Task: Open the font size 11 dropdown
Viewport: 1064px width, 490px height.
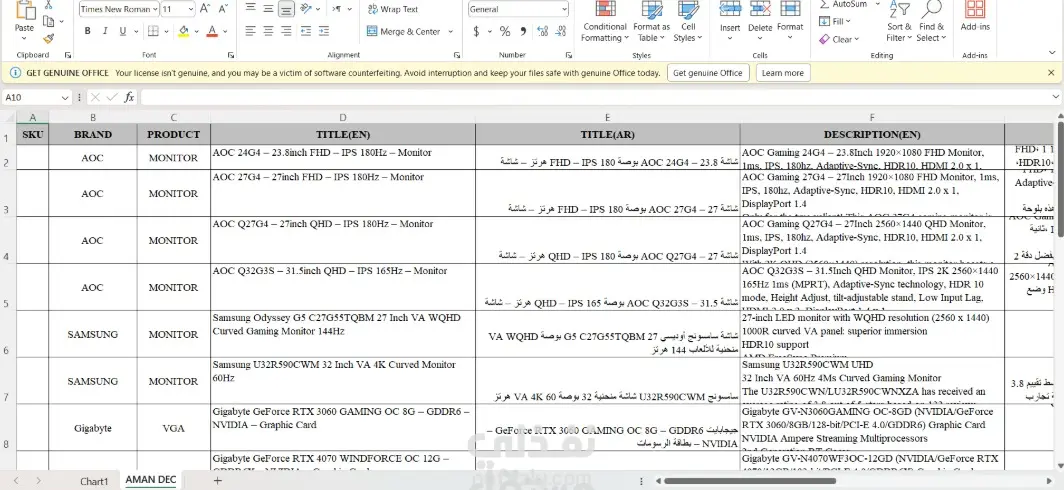Action: pos(191,10)
